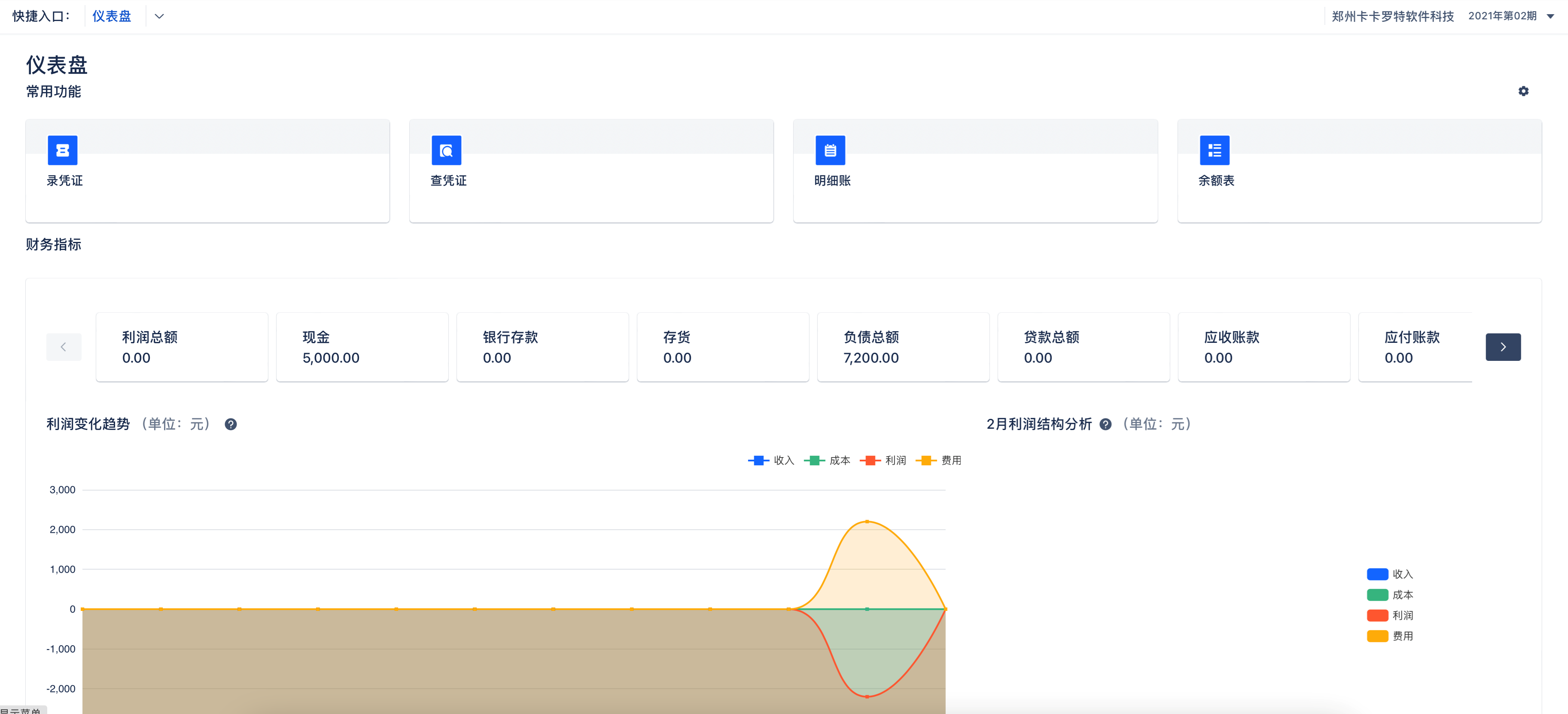Open the 现金 indicator card showing 5,000.00
Image resolution: width=1568 pixels, height=714 pixels.
click(362, 347)
